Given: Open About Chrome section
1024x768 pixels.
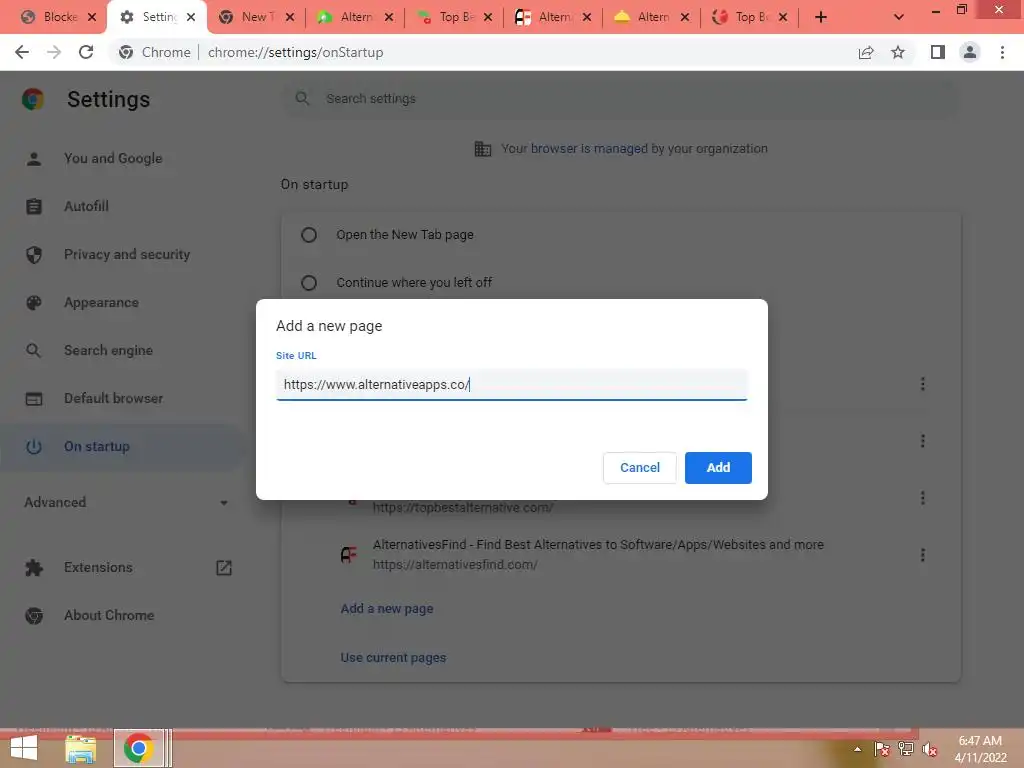Looking at the screenshot, I should coord(108,616).
